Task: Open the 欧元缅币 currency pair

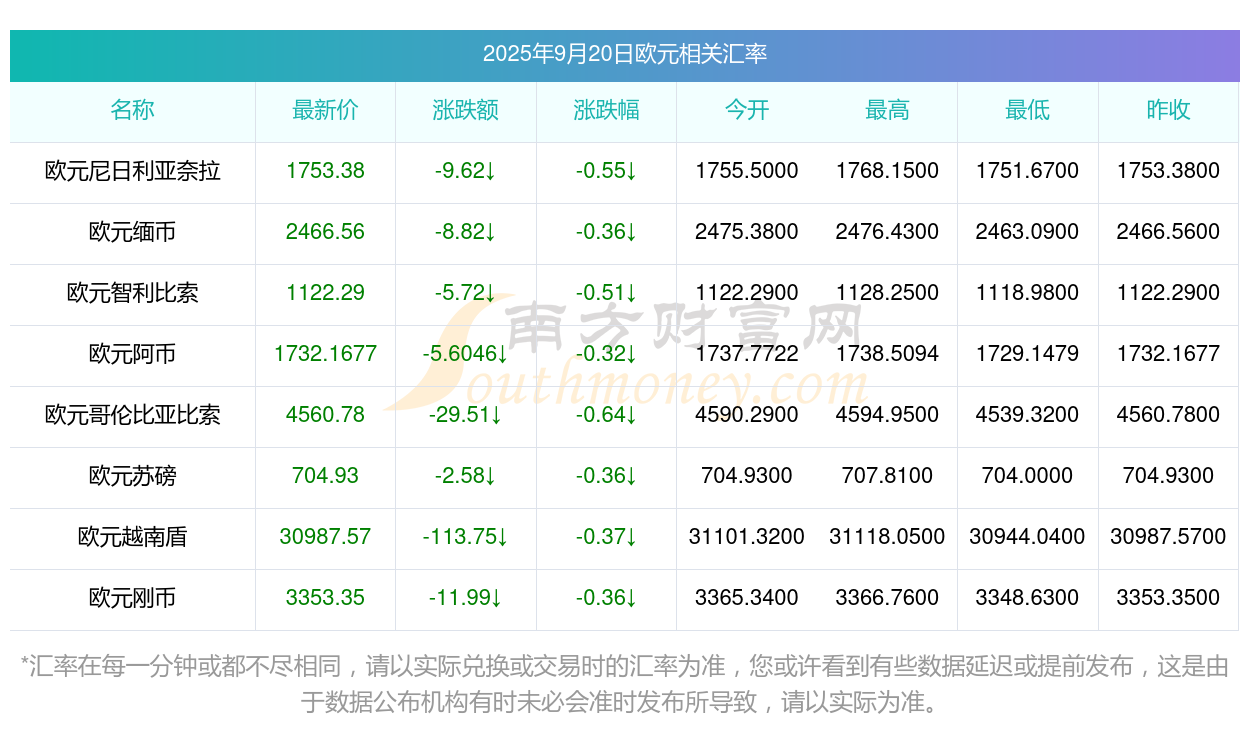Action: point(133,232)
